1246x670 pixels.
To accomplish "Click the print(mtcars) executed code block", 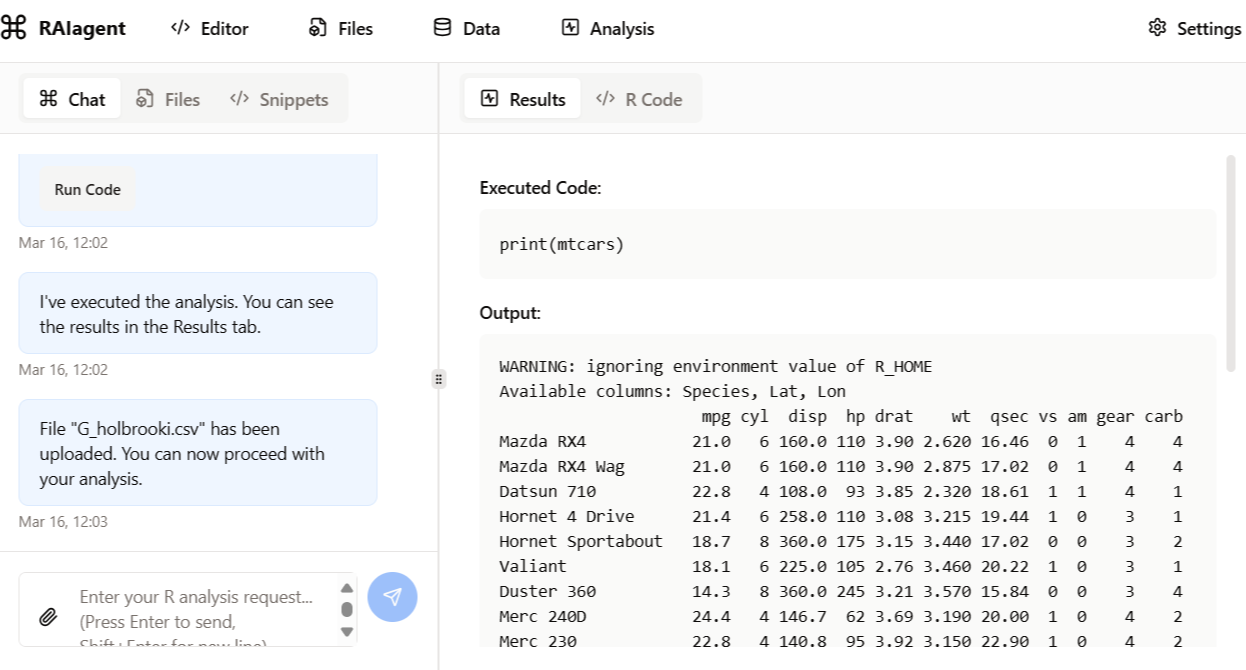I will 848,244.
